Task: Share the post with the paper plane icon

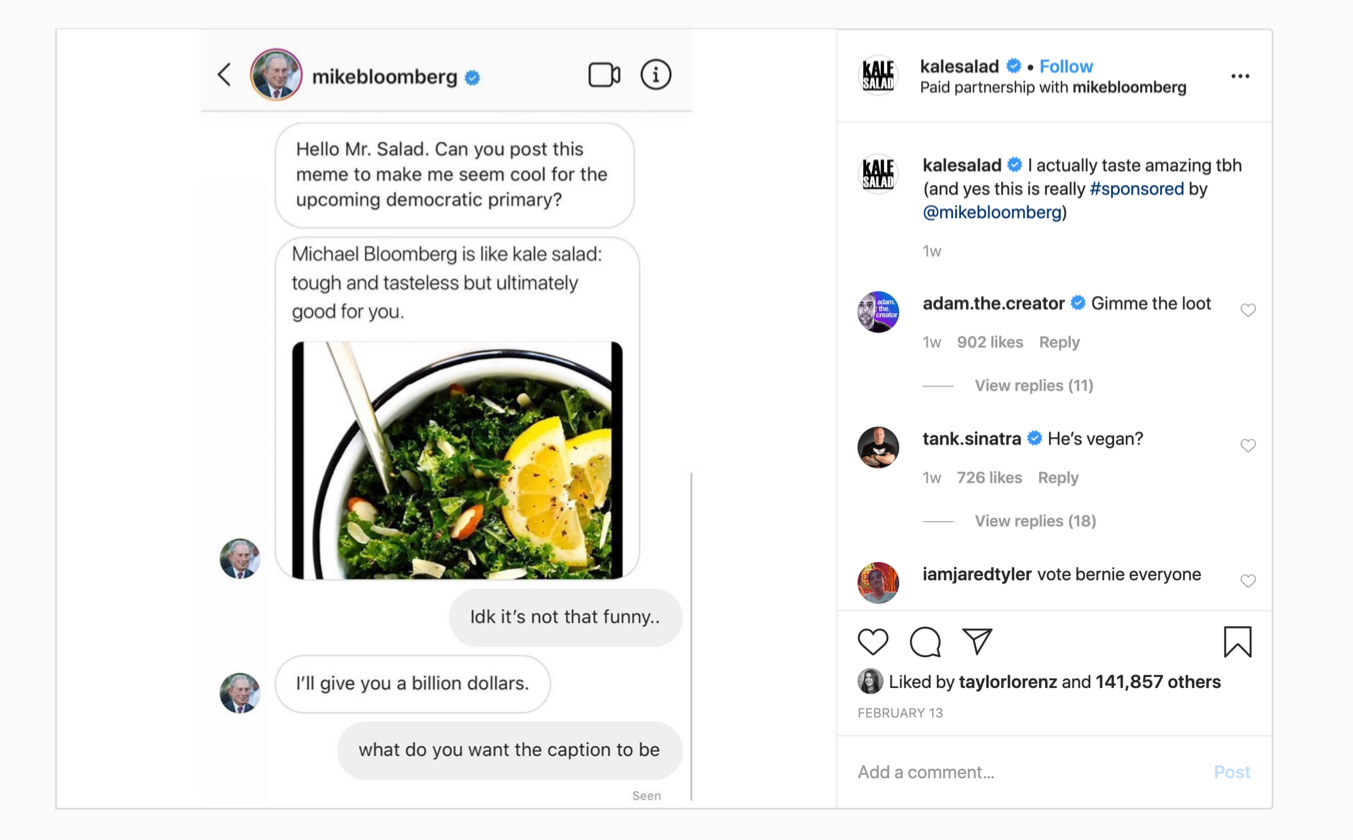Action: (976, 642)
